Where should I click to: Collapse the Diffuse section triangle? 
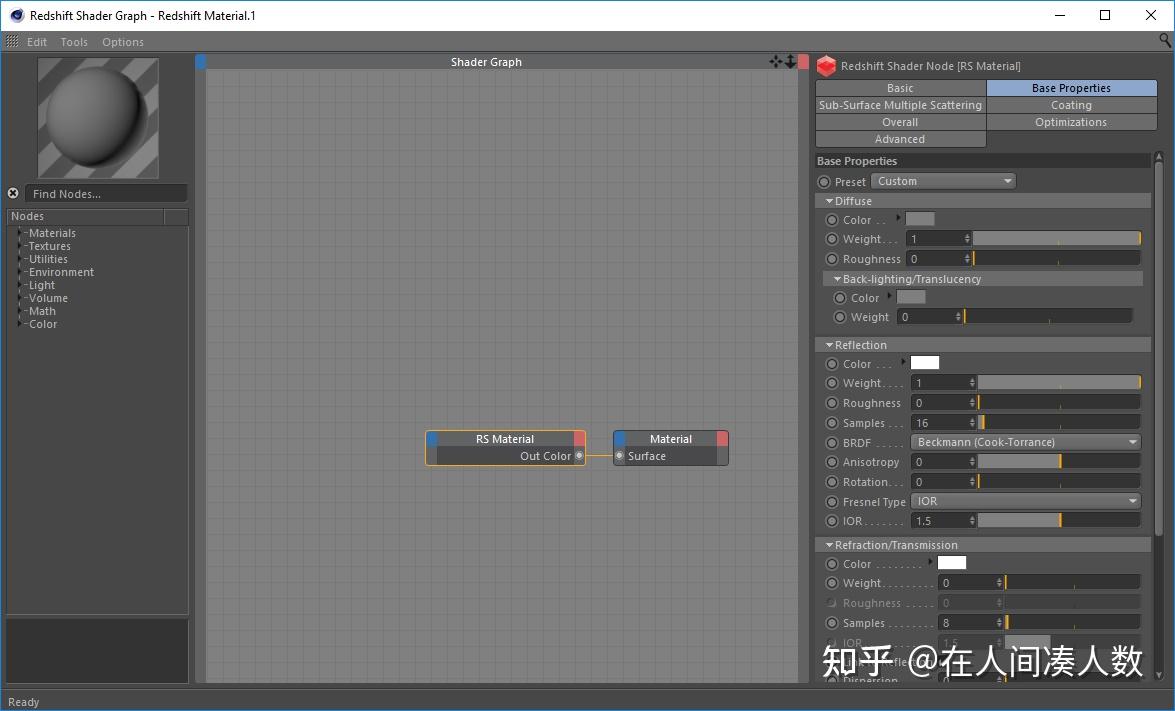click(830, 200)
